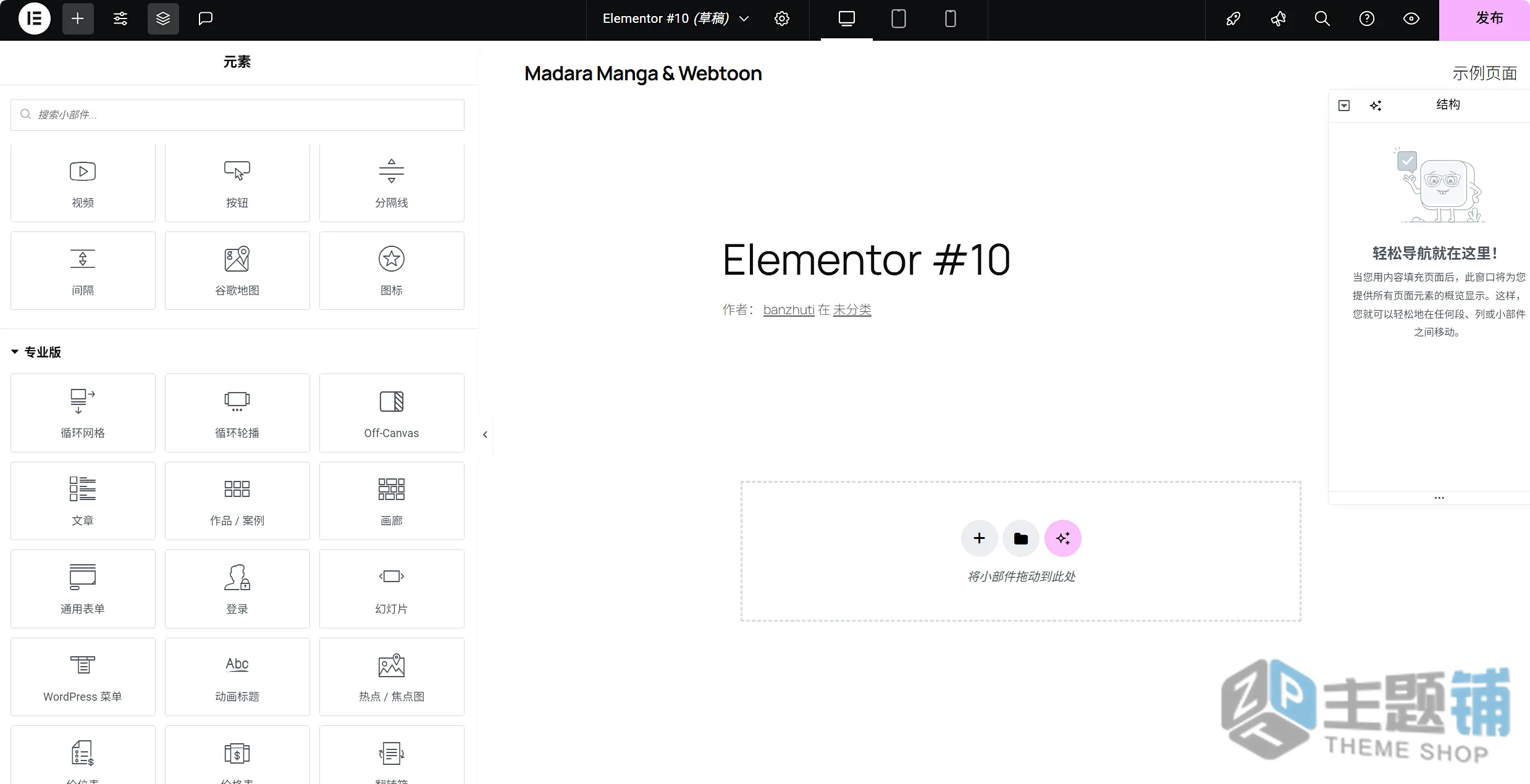The height and width of the screenshot is (784, 1530).
Task: Open the What's New megaphone icon
Action: coord(1278,19)
